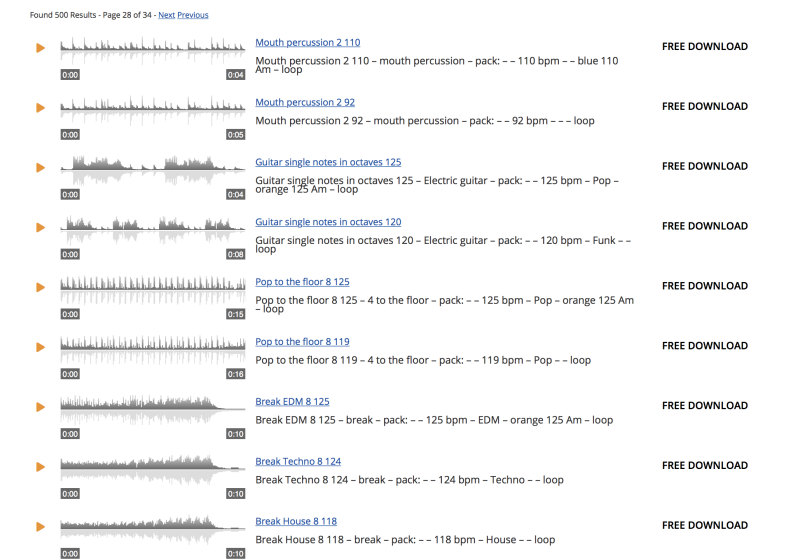Click Free Download for Mouth percussion 2 92

(704, 106)
